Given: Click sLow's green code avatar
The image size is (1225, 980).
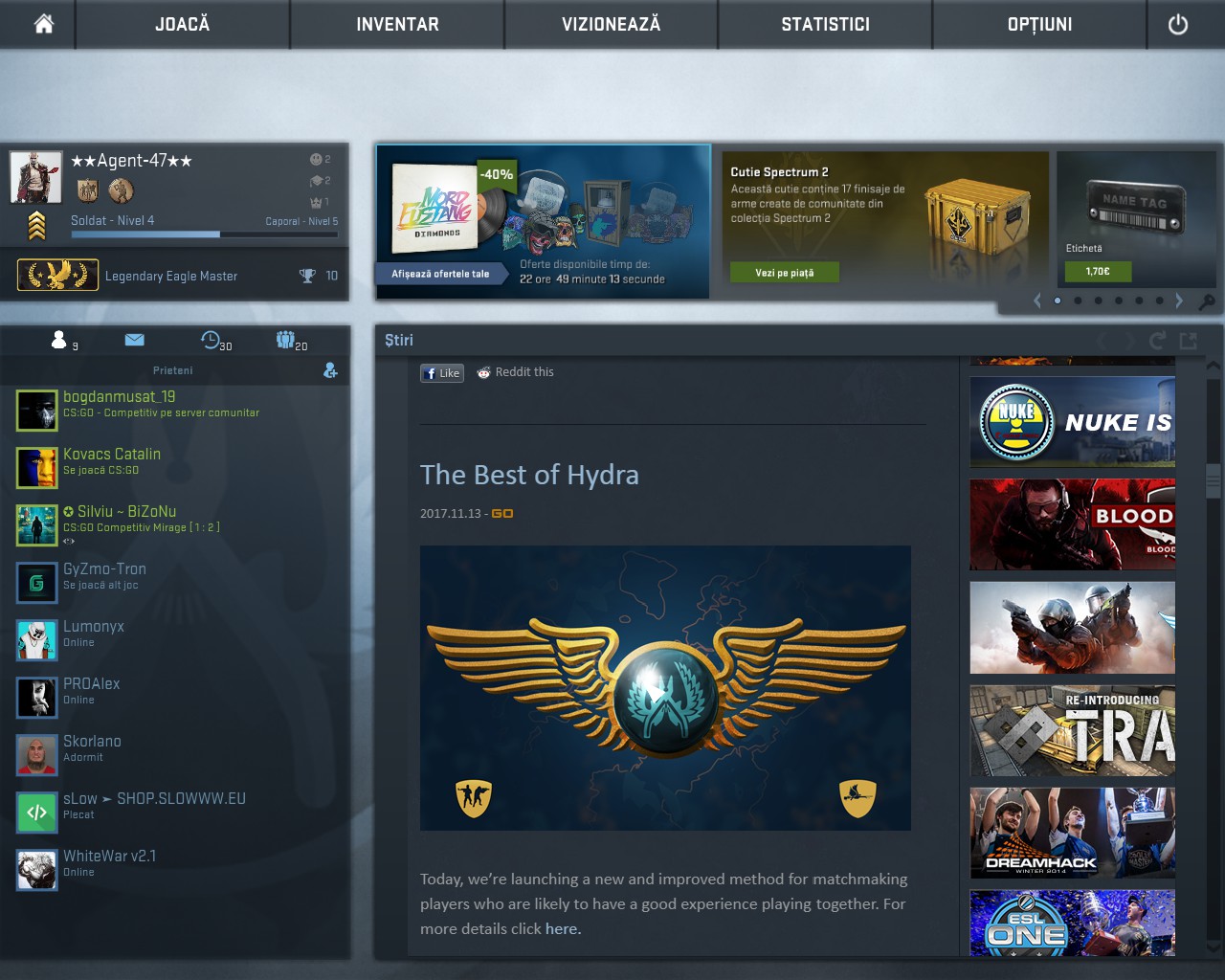Looking at the screenshot, I should [x=37, y=813].
